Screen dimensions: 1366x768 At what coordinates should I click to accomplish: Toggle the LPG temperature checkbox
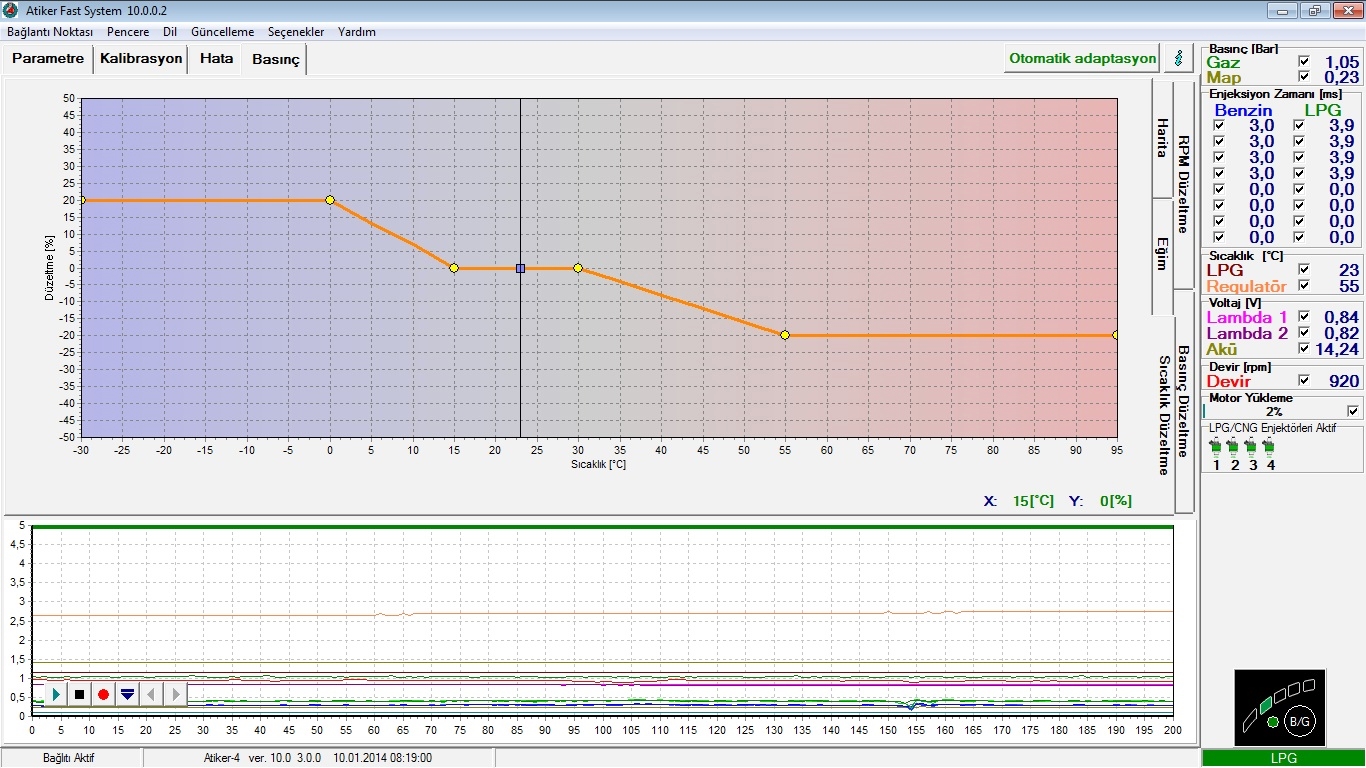click(1304, 270)
